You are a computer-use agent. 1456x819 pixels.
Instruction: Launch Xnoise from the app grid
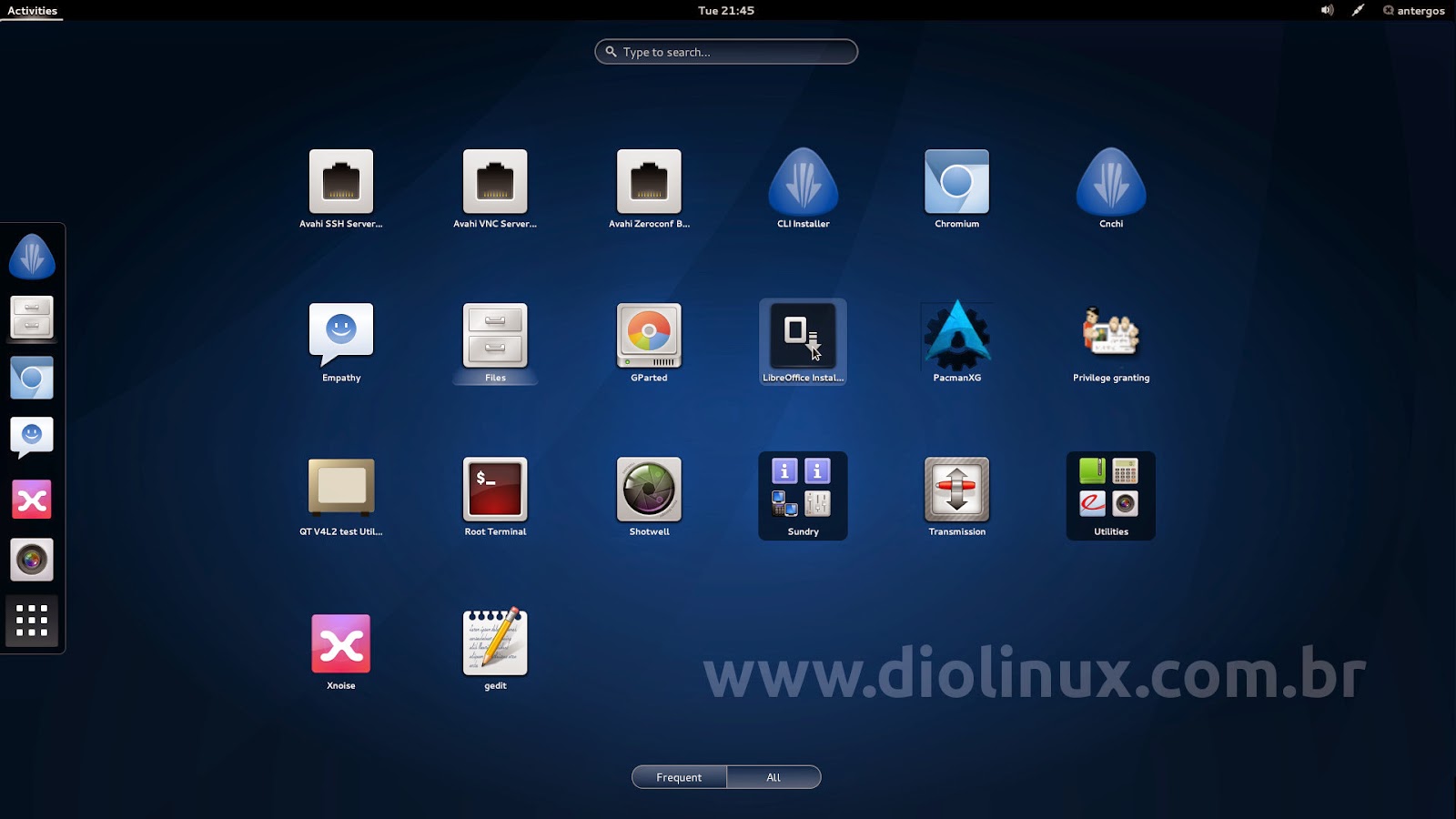[341, 651]
